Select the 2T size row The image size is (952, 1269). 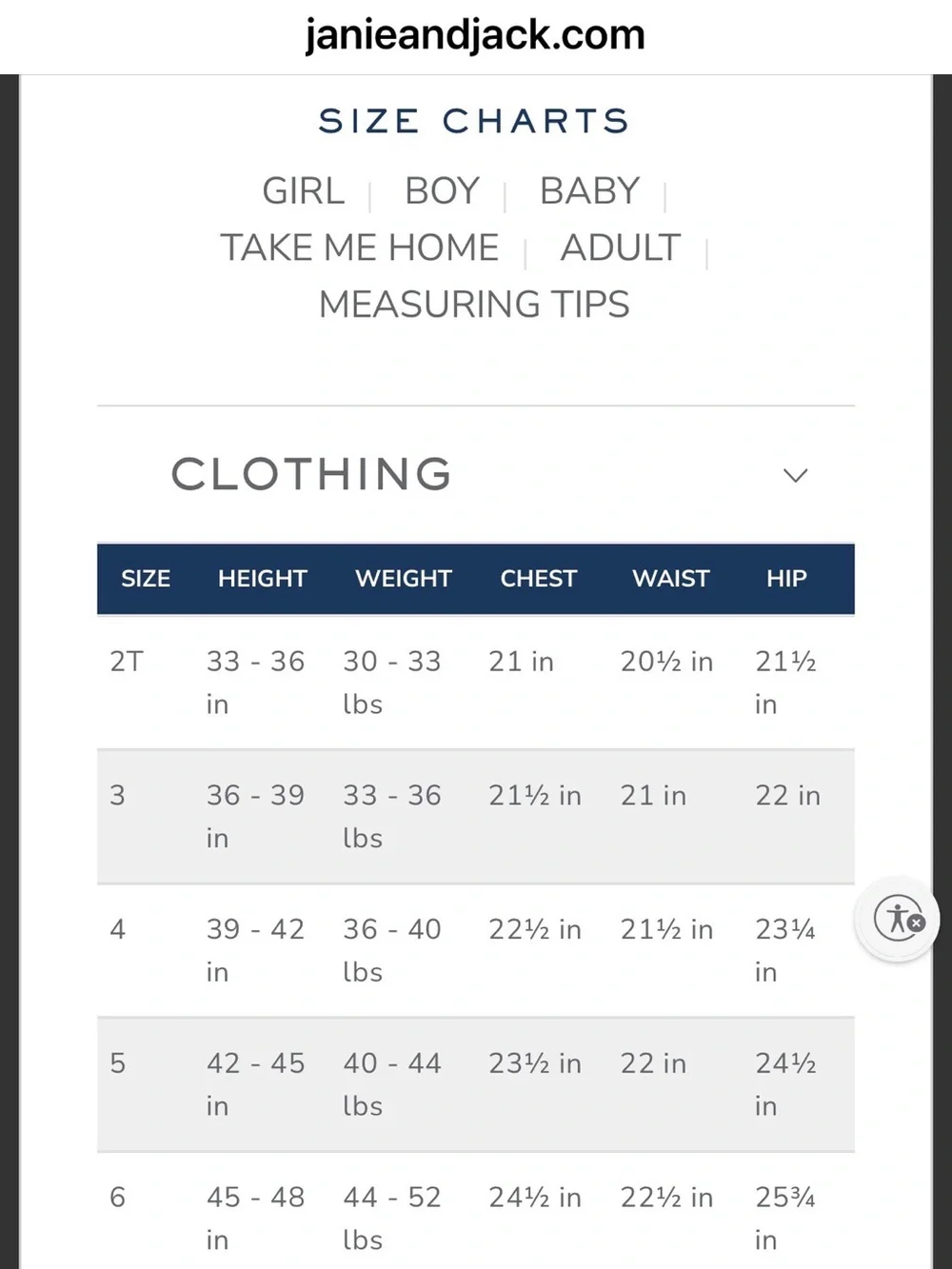pos(476,683)
